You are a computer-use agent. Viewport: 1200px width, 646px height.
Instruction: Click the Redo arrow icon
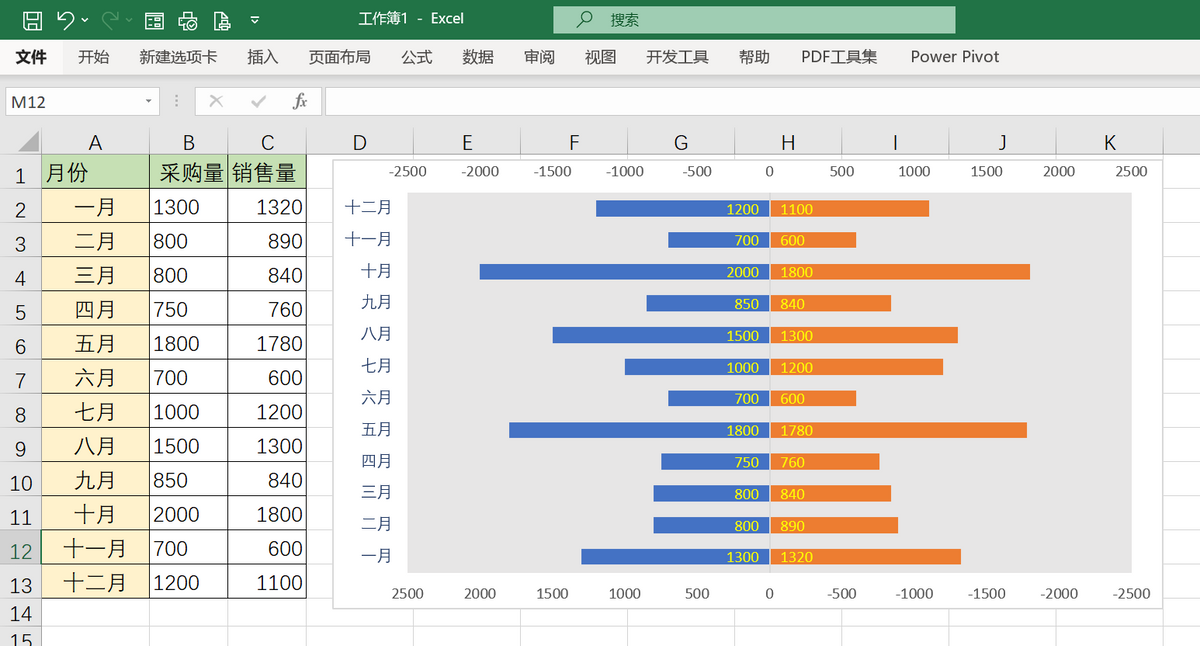[110, 19]
